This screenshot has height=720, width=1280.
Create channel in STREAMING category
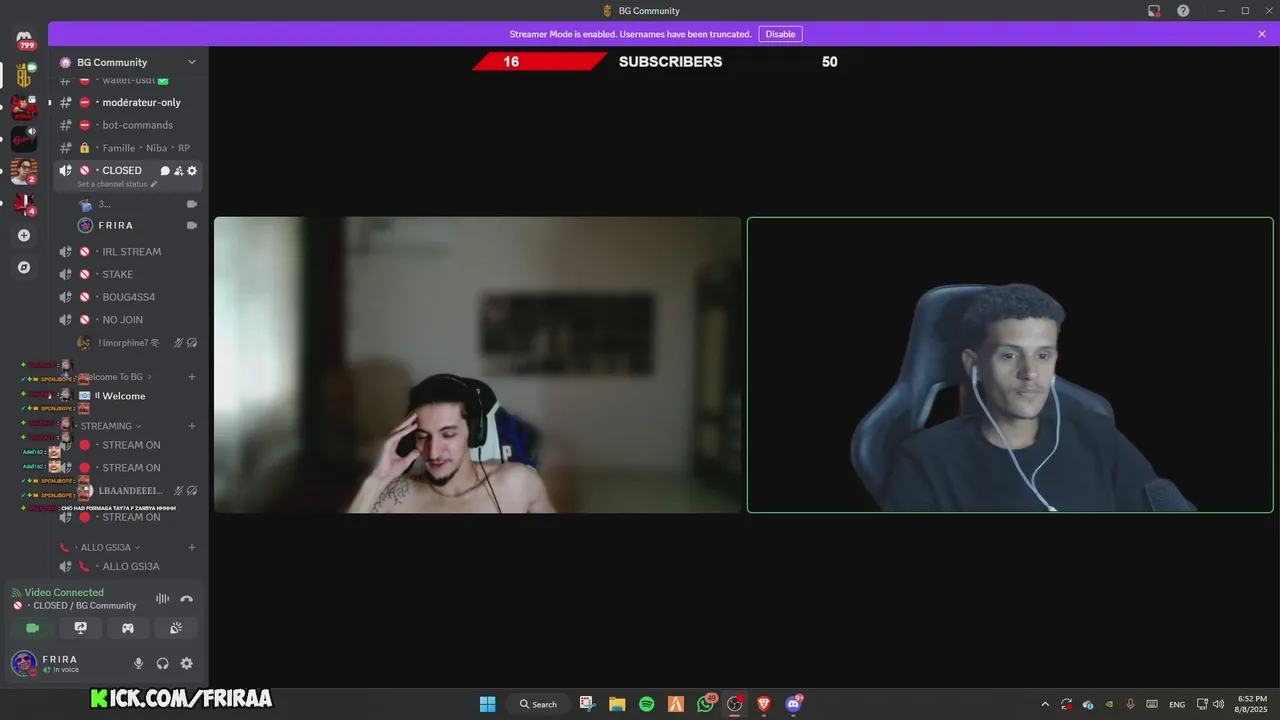coord(192,426)
